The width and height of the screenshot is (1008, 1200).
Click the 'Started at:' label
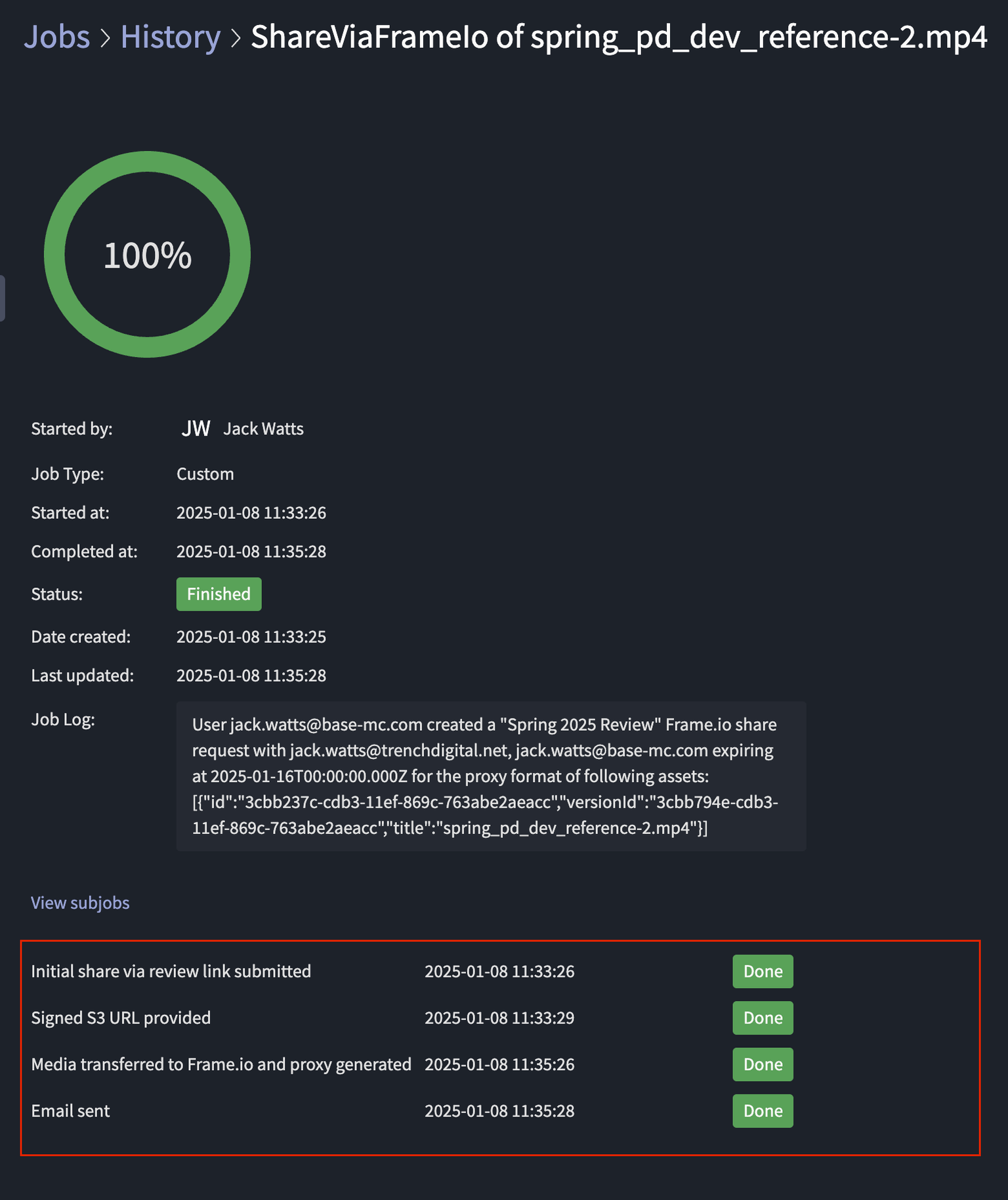click(x=70, y=512)
